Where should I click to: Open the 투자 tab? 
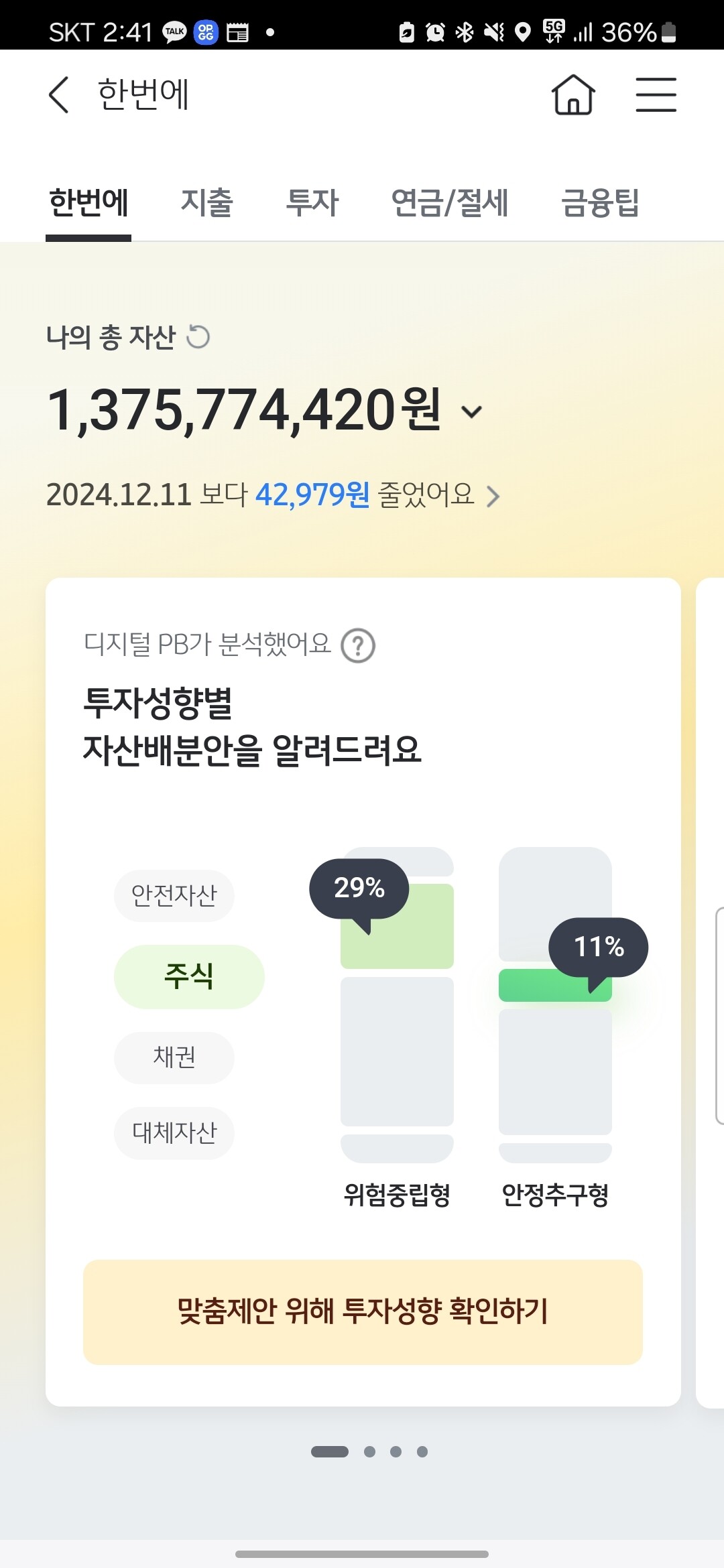(312, 202)
